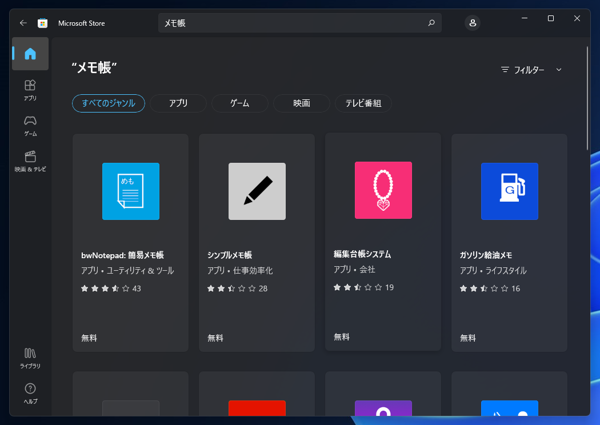The image size is (600, 425).
Task: Click the bwNotepad blue memo app icon
Action: pyautogui.click(x=131, y=191)
